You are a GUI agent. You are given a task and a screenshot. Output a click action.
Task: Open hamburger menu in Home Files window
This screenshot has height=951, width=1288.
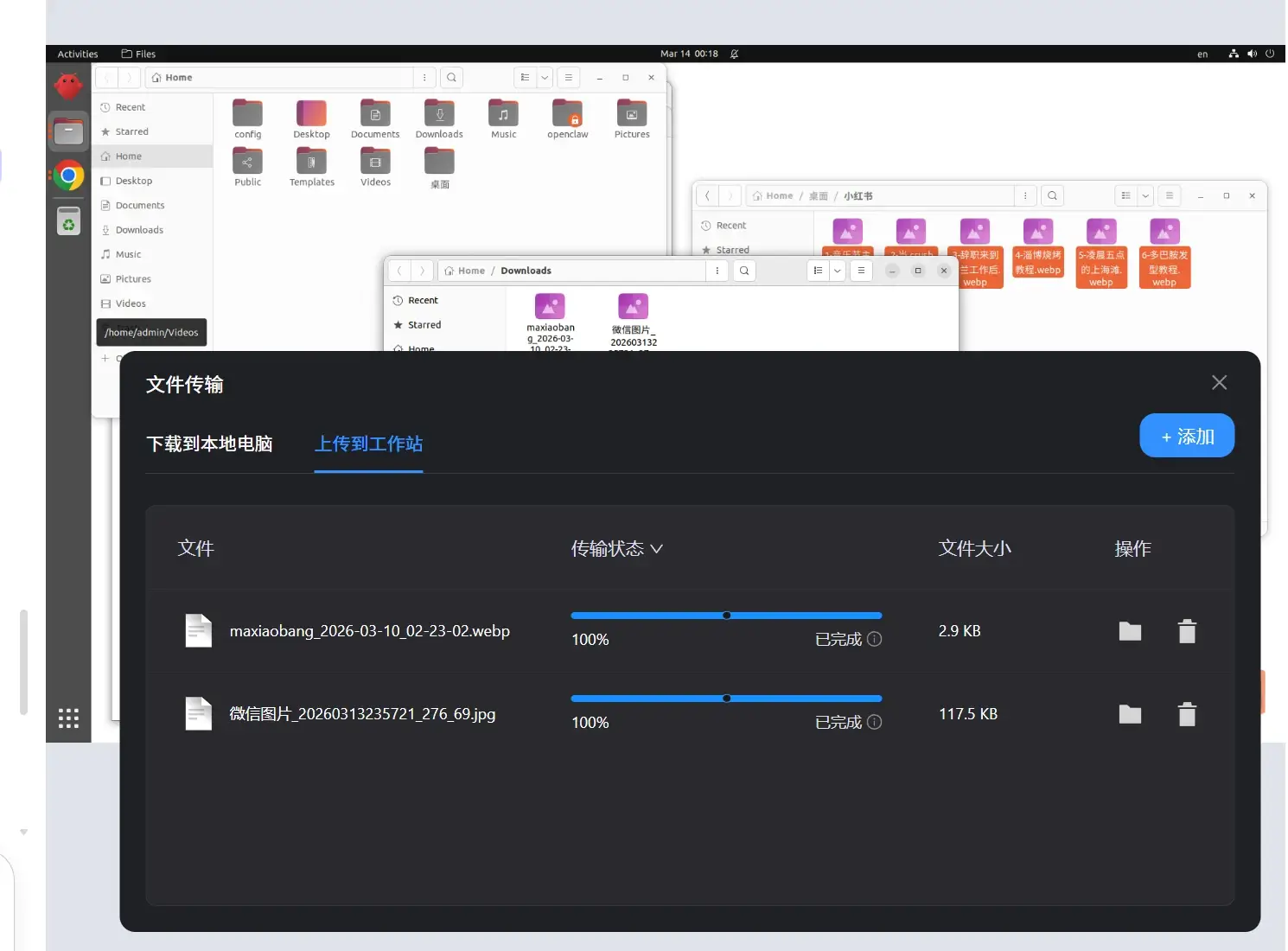coord(568,78)
